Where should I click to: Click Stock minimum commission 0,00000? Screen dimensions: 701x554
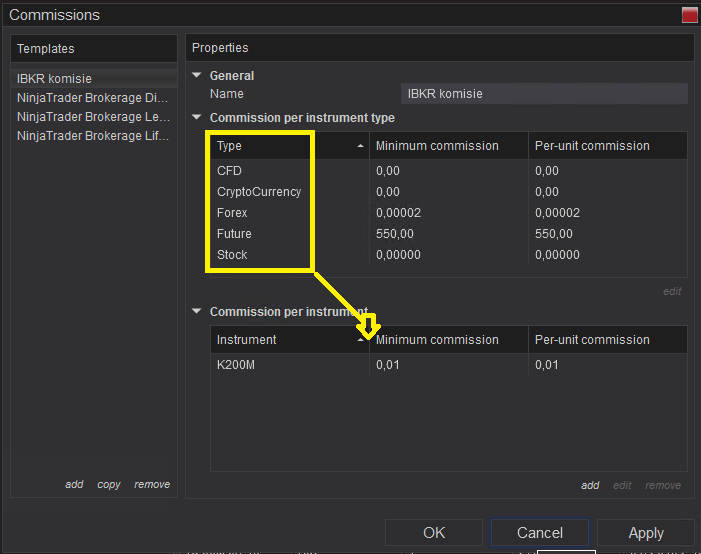pos(398,255)
